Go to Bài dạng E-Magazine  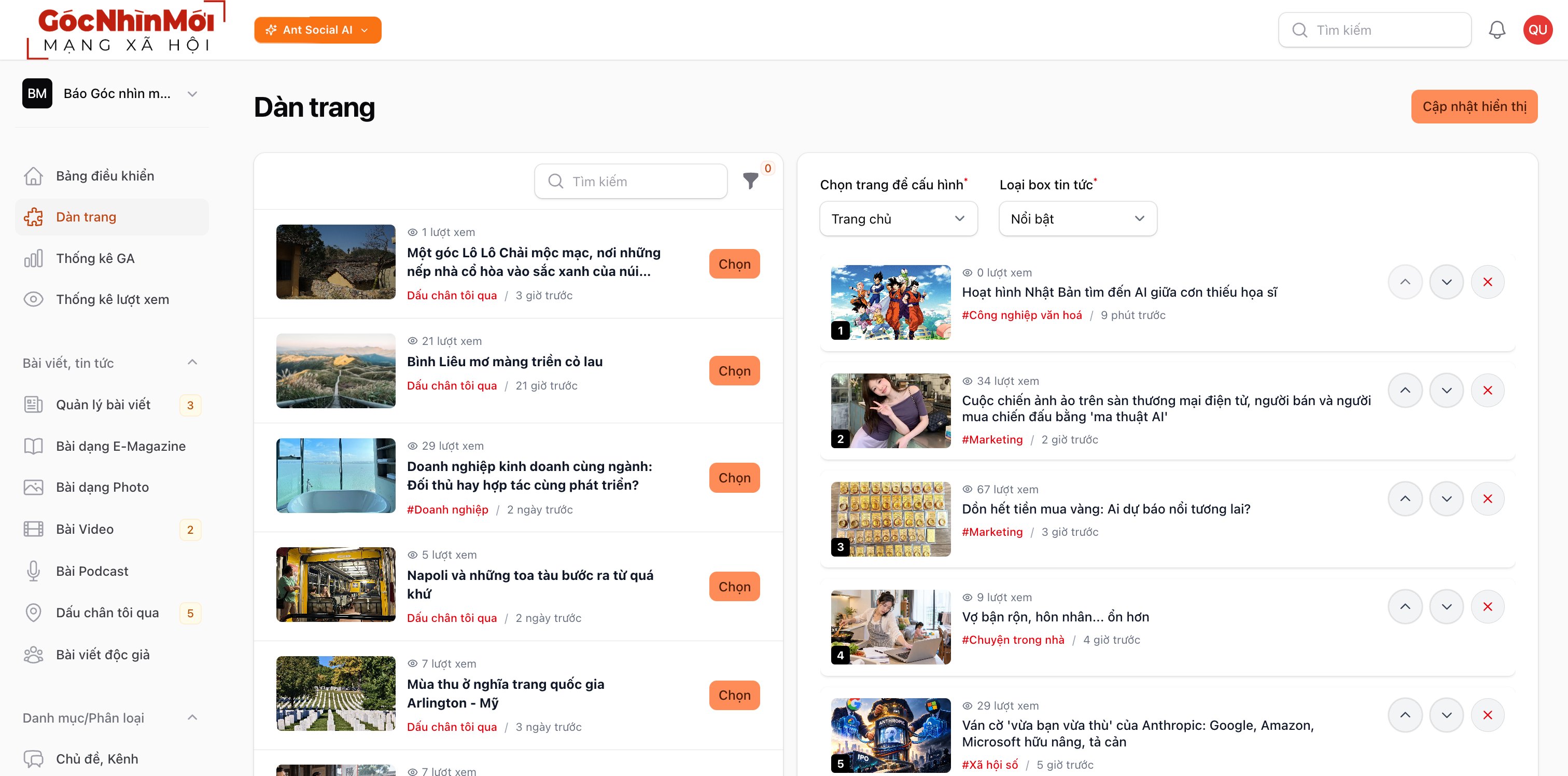[111, 446]
